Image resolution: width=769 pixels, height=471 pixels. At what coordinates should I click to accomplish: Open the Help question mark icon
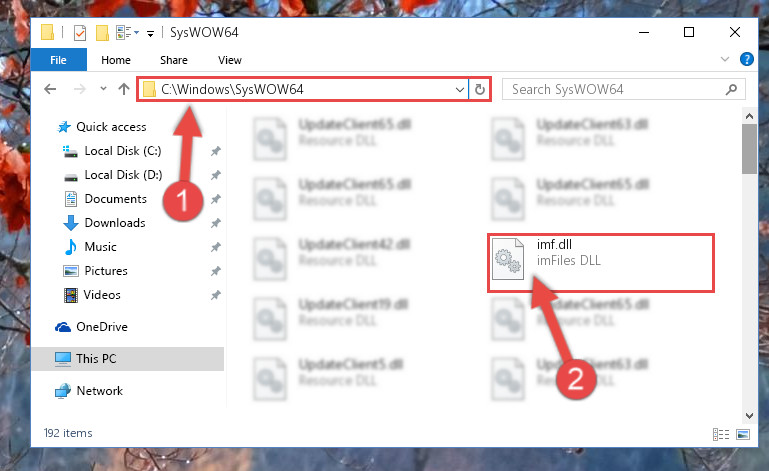coord(746,59)
